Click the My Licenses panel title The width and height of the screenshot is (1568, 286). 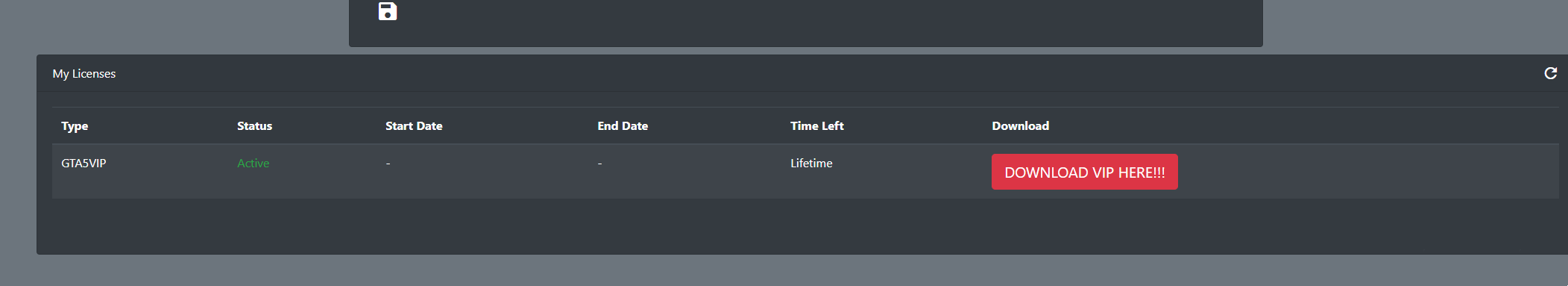[84, 73]
